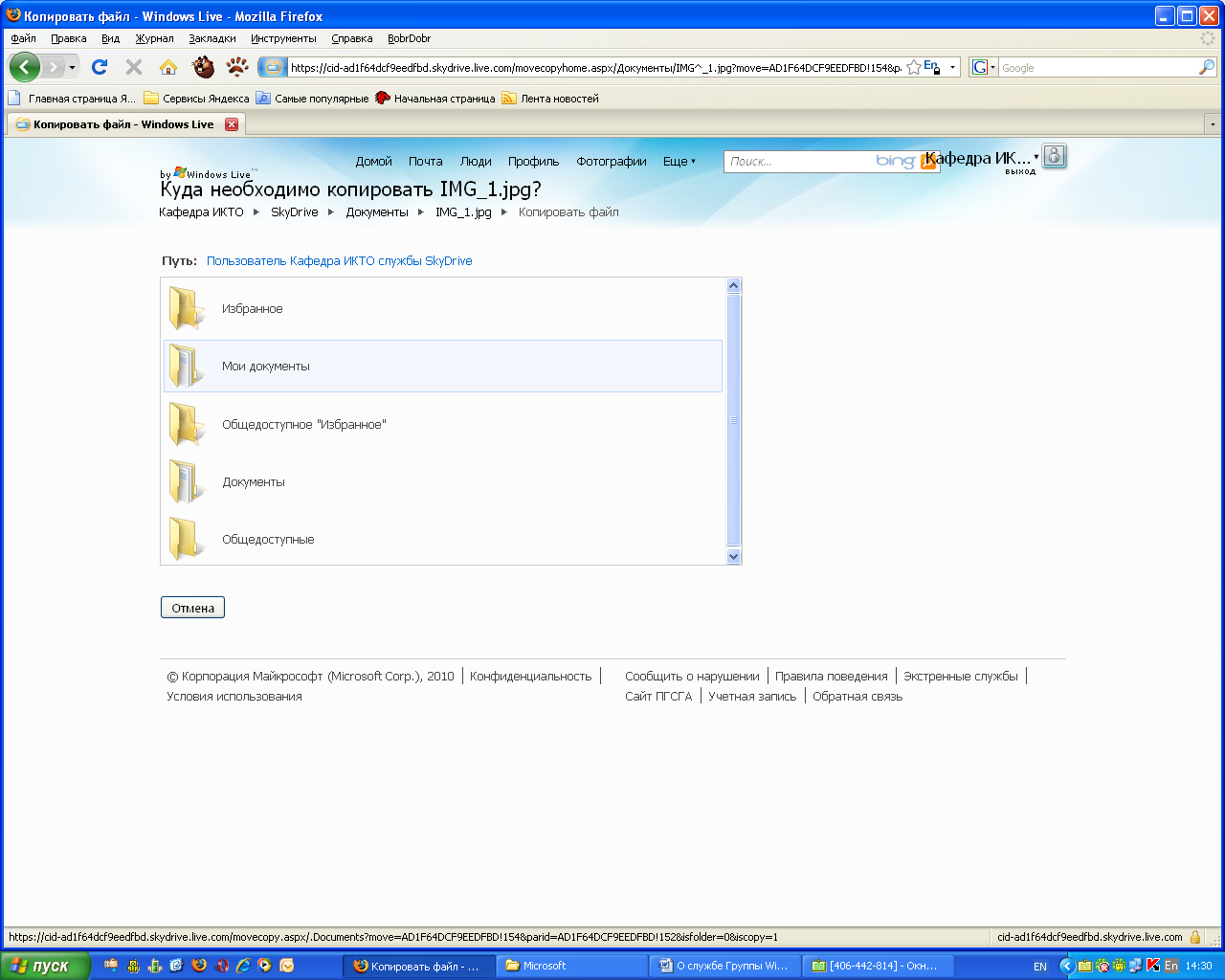The width and height of the screenshot is (1225, 980).
Task: Click the IMG_1.jpg breadcrumb link
Action: pyautogui.click(x=463, y=212)
